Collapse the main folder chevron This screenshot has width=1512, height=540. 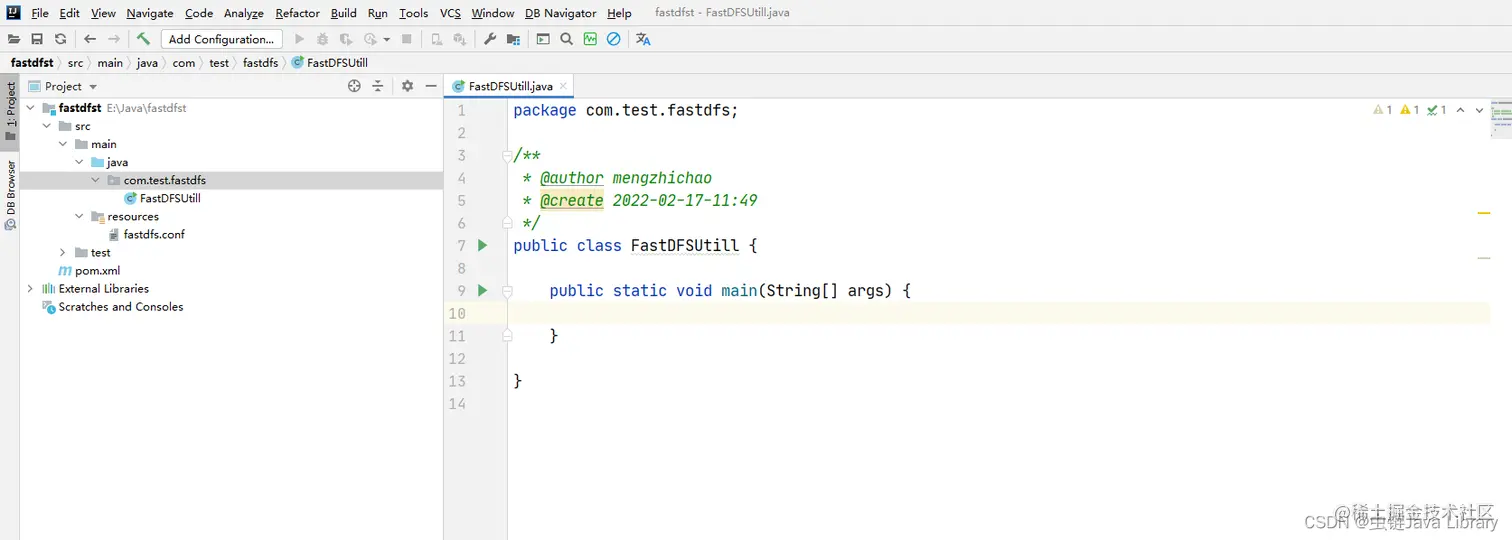pyautogui.click(x=63, y=144)
